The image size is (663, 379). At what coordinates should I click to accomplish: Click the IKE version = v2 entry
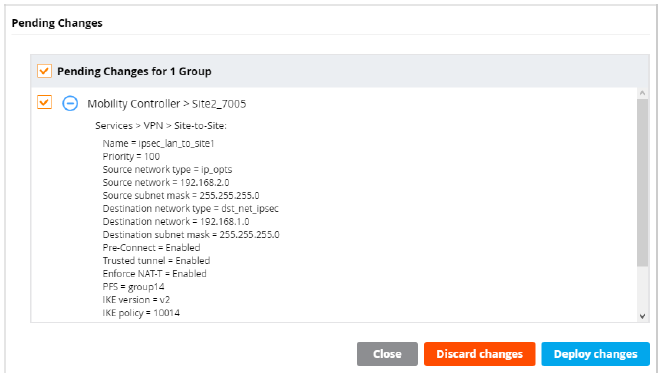tap(136, 300)
